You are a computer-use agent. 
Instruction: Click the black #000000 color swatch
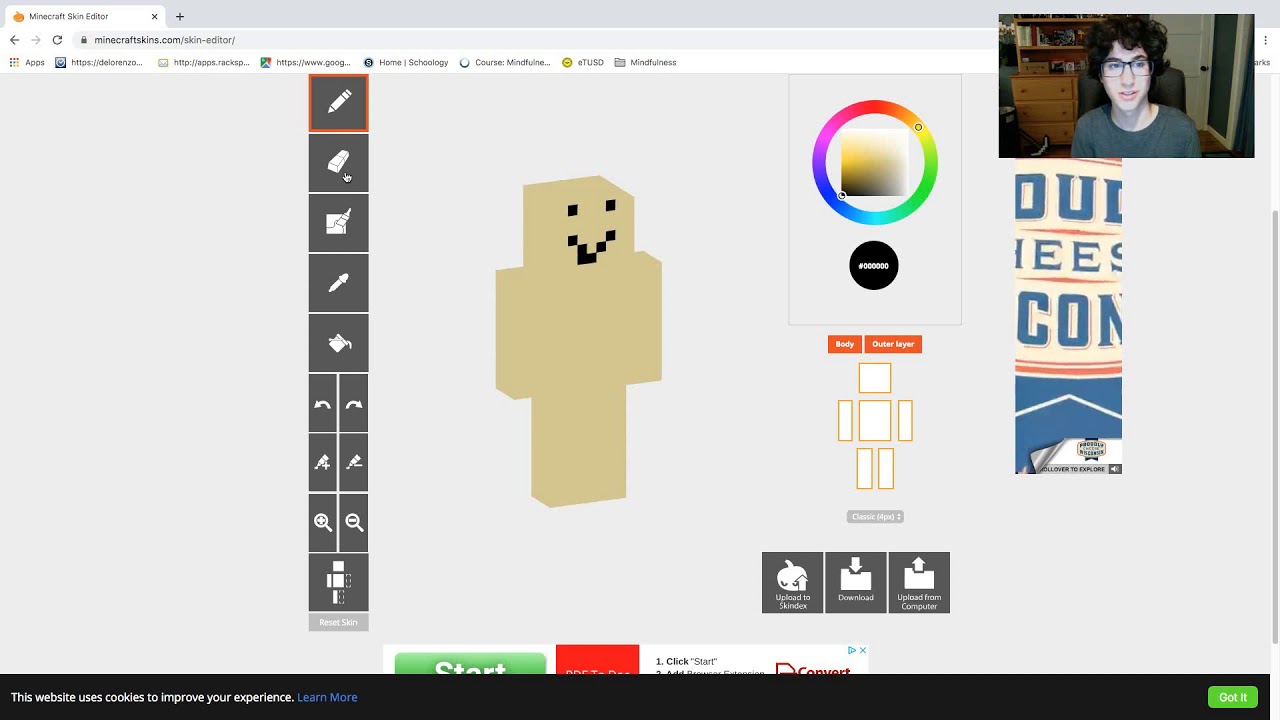point(874,266)
